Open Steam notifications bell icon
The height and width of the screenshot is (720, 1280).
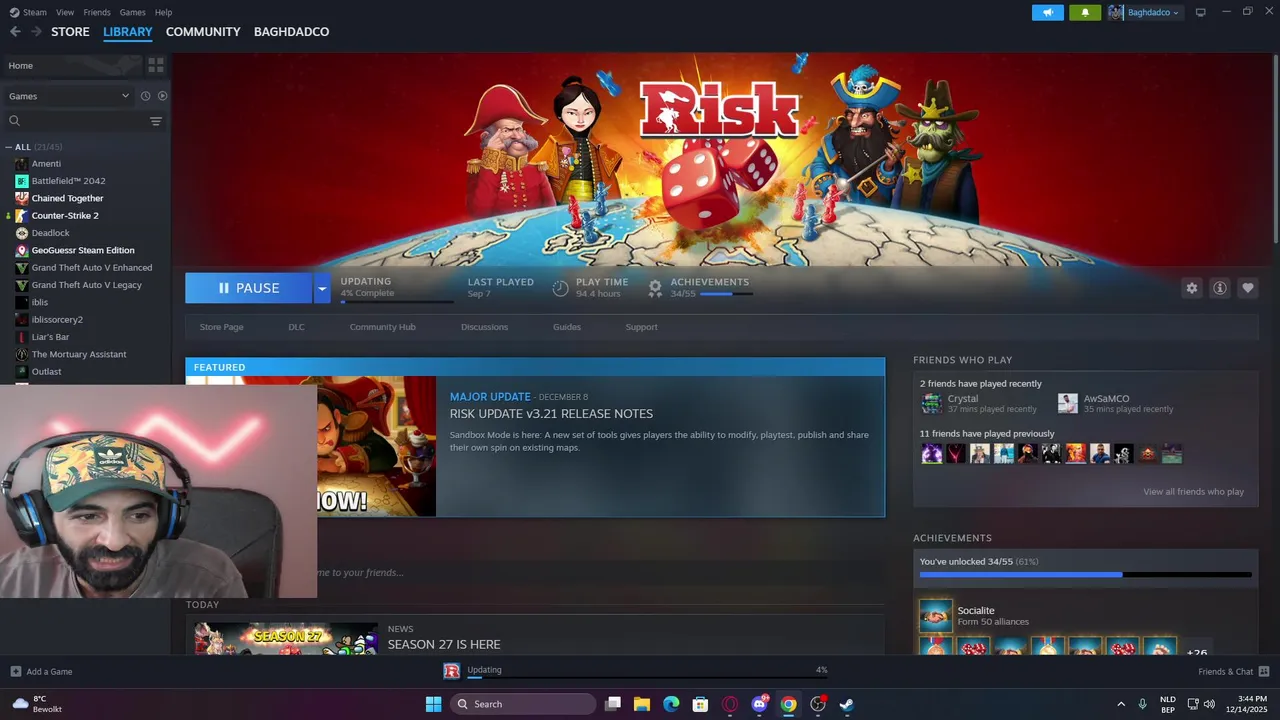[x=1085, y=12]
